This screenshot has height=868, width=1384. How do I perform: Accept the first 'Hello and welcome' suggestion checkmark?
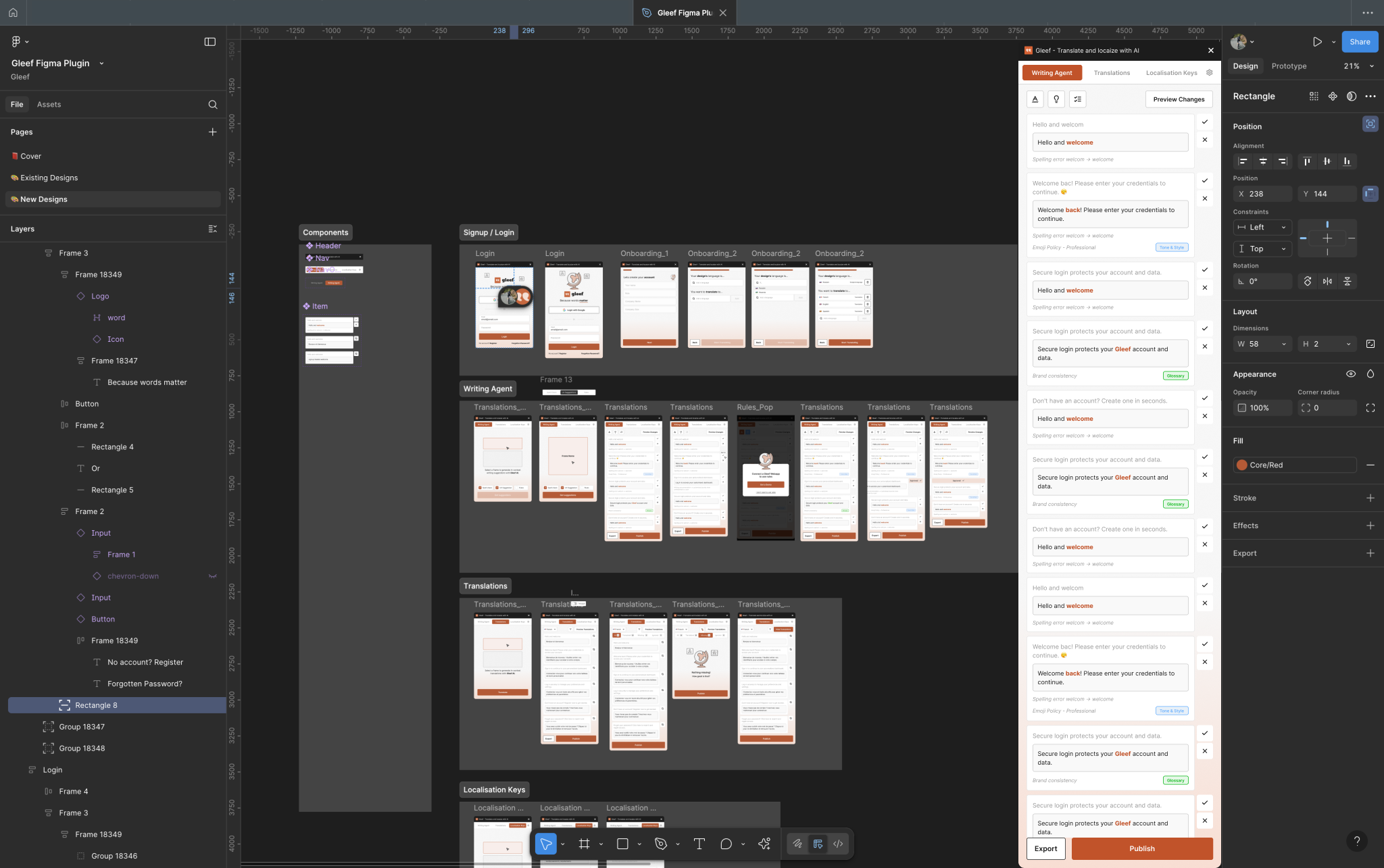click(1205, 122)
